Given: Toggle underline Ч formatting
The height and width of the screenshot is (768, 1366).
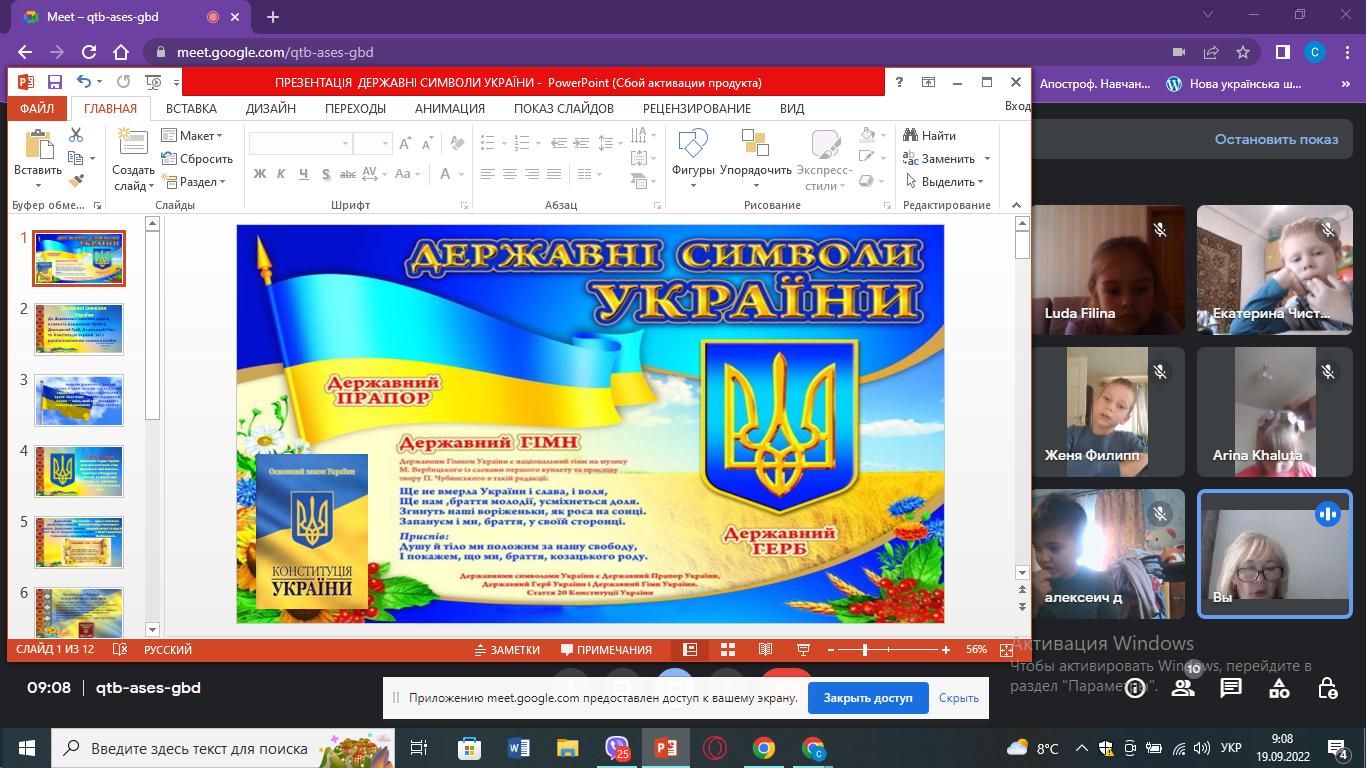Looking at the screenshot, I should pos(304,174).
